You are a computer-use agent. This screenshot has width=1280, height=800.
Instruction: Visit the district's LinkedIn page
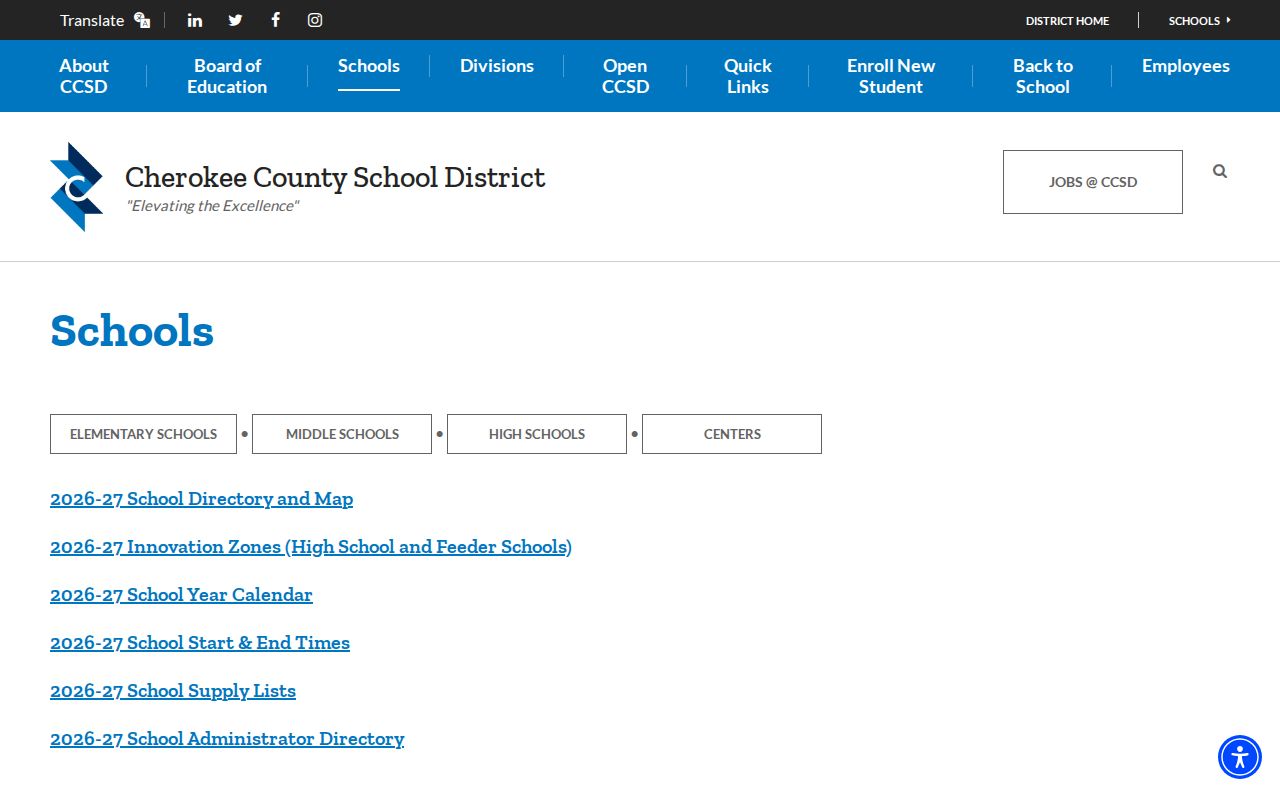195,20
